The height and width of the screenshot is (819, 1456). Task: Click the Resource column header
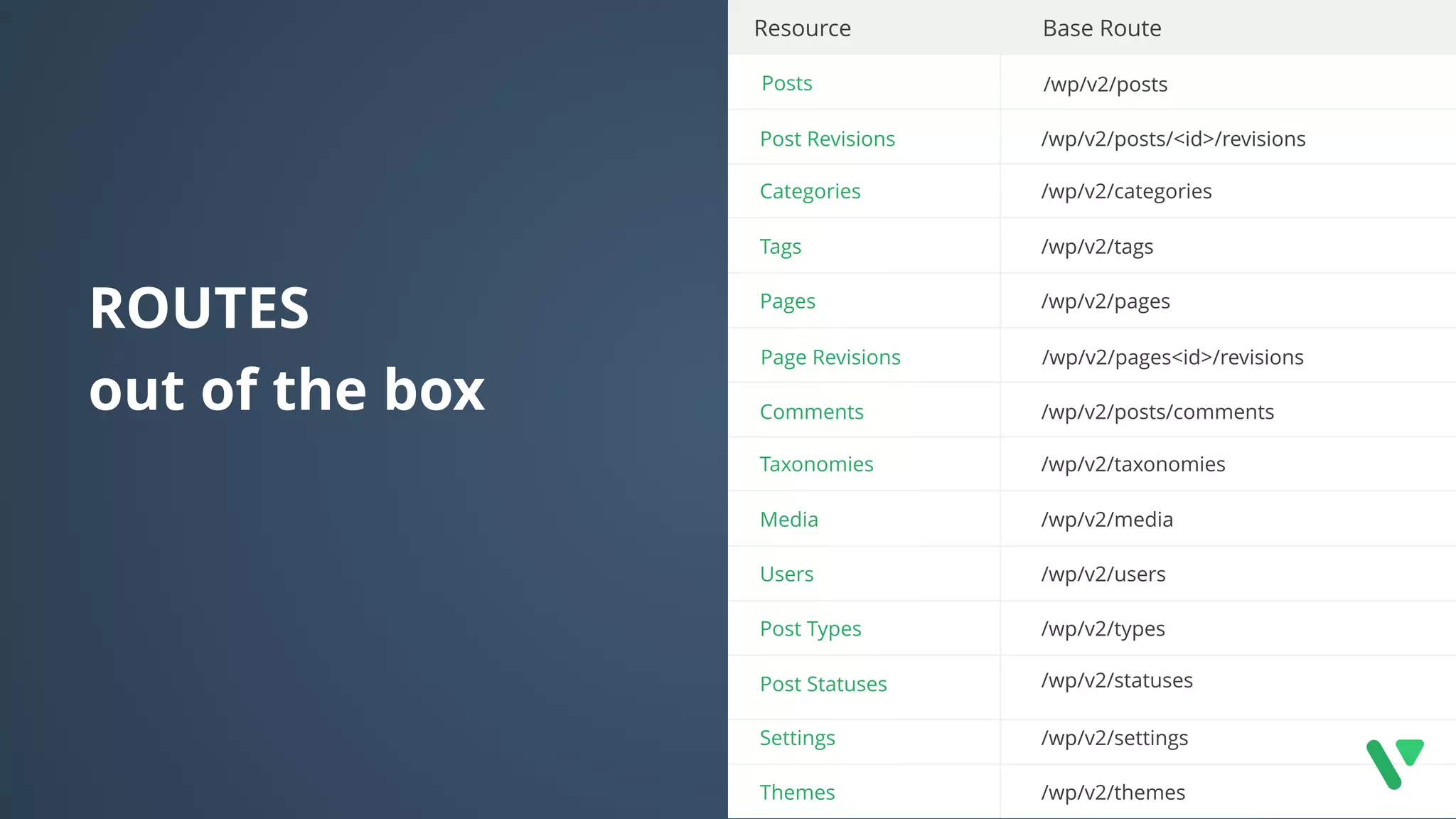(802, 28)
